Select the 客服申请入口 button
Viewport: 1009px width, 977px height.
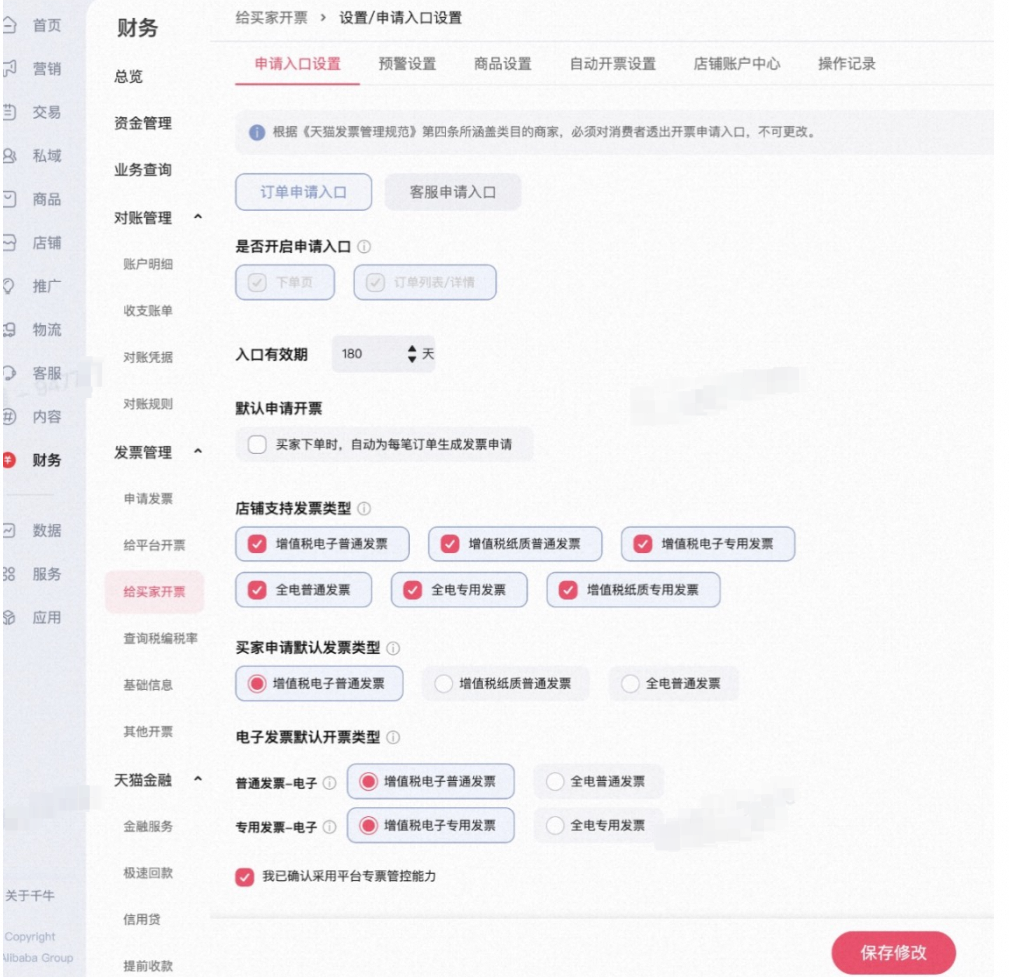point(453,192)
